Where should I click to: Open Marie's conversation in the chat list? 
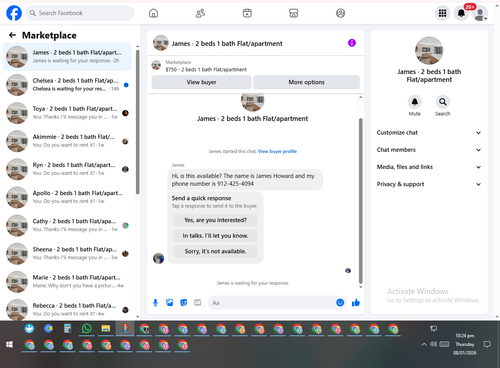(x=67, y=281)
